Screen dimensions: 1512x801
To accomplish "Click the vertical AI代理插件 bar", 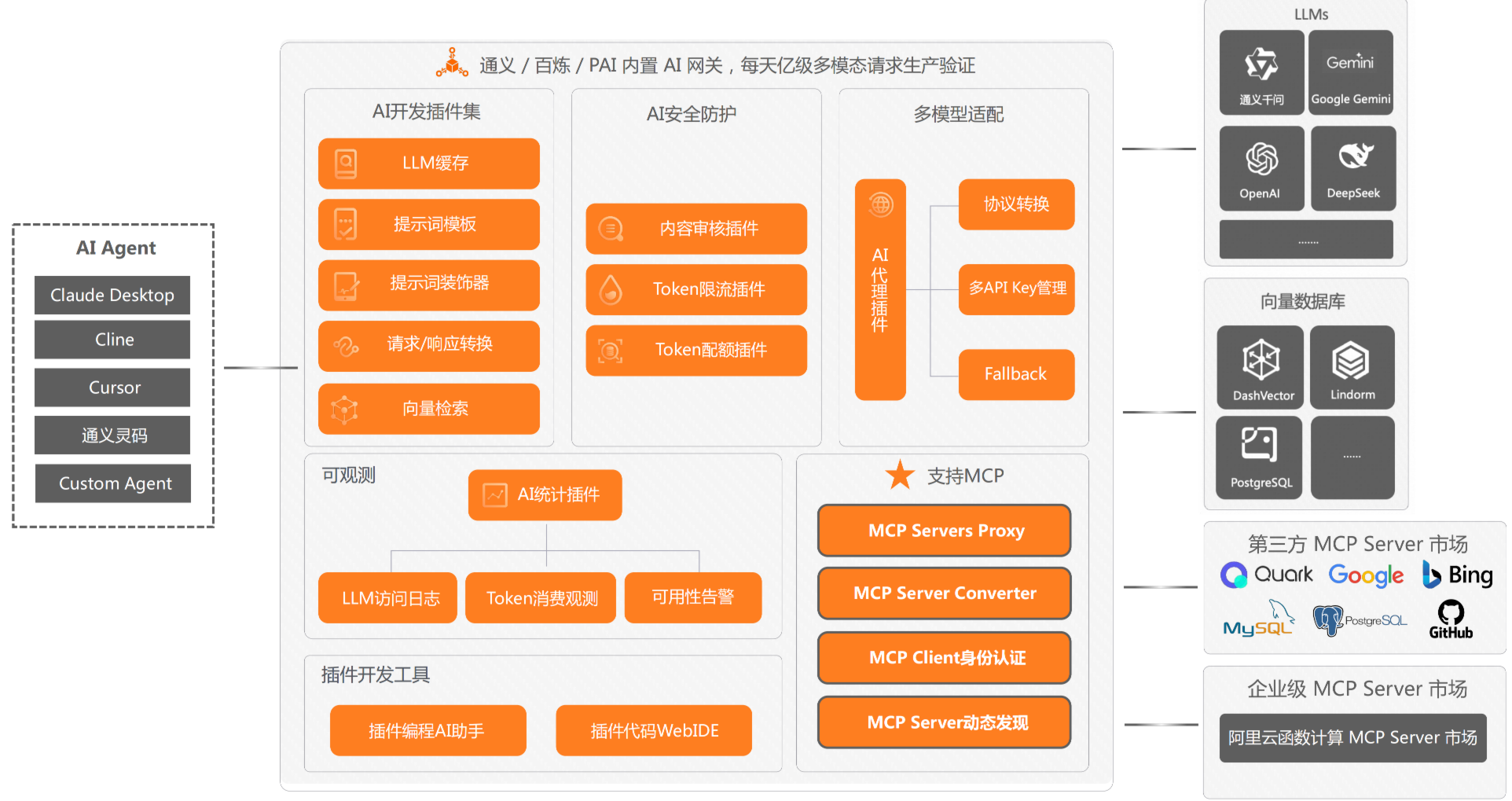I will [x=880, y=289].
